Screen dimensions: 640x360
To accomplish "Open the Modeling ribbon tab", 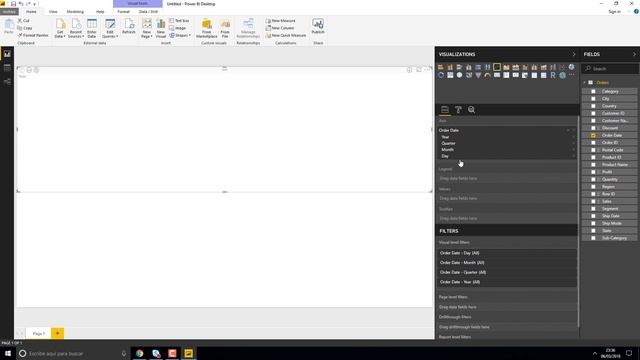I will (75, 11).
